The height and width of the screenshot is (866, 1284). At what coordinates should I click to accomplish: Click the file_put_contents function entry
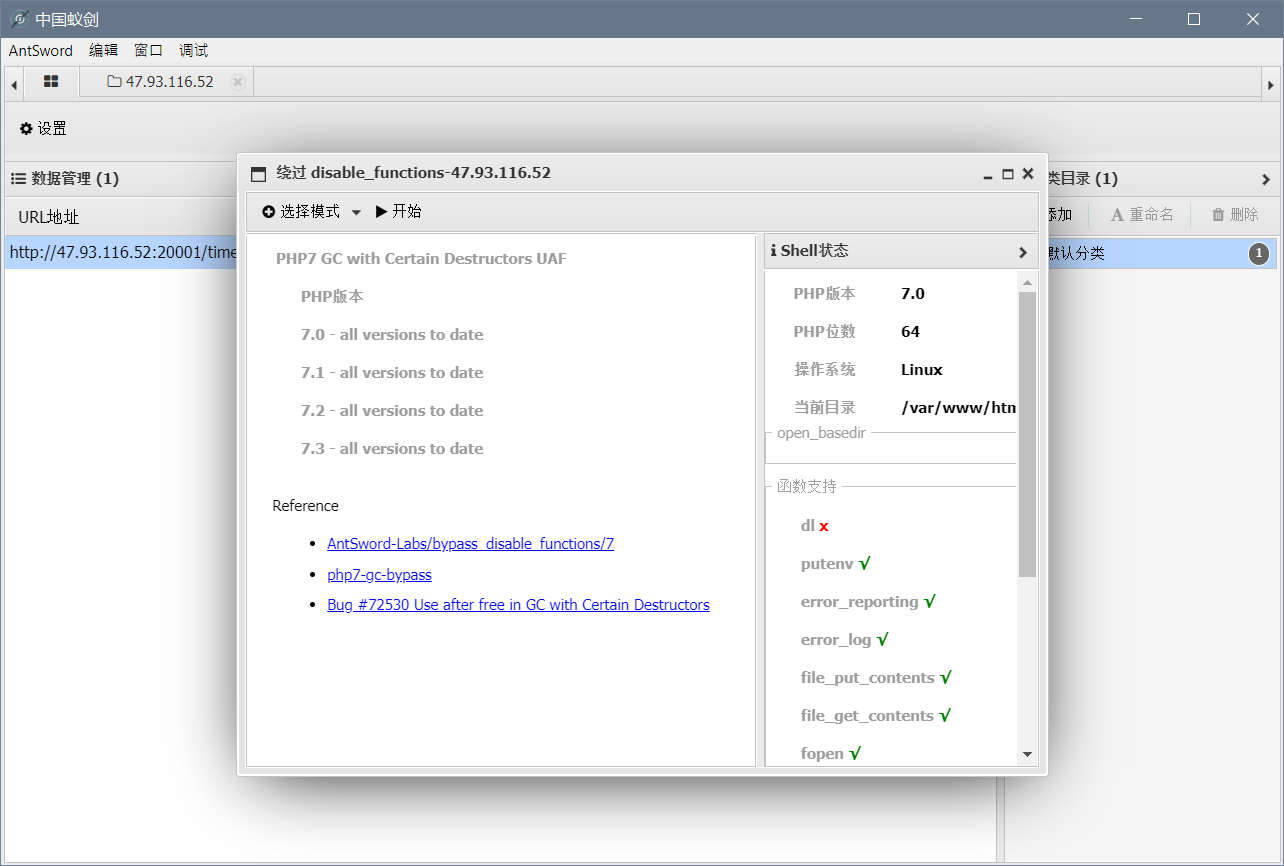pos(876,678)
